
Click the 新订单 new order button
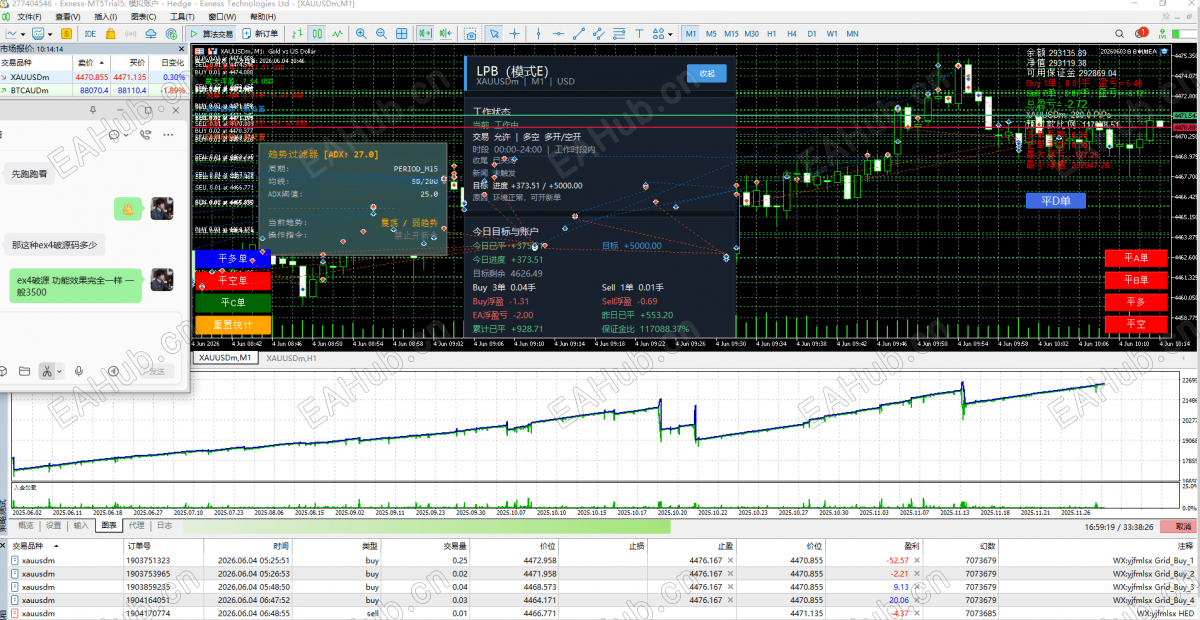coord(260,33)
